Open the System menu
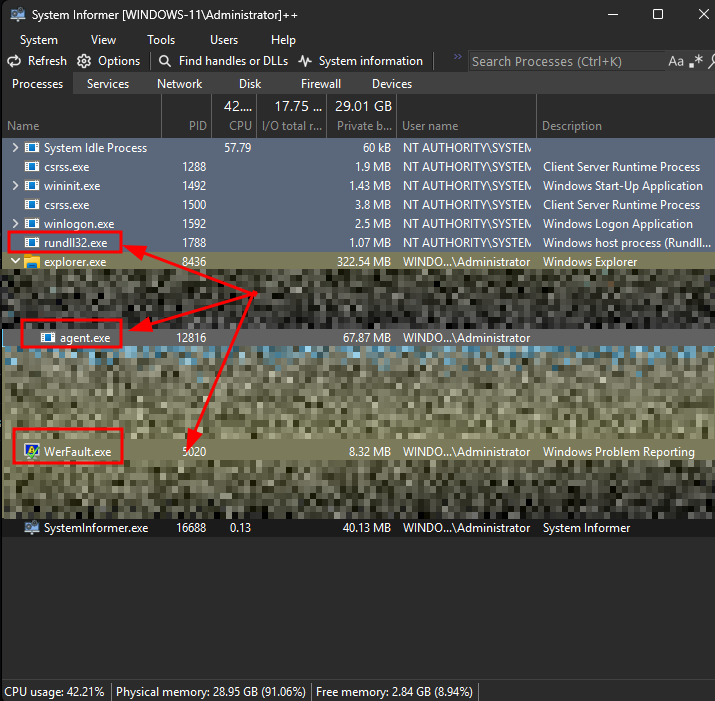 [39, 40]
